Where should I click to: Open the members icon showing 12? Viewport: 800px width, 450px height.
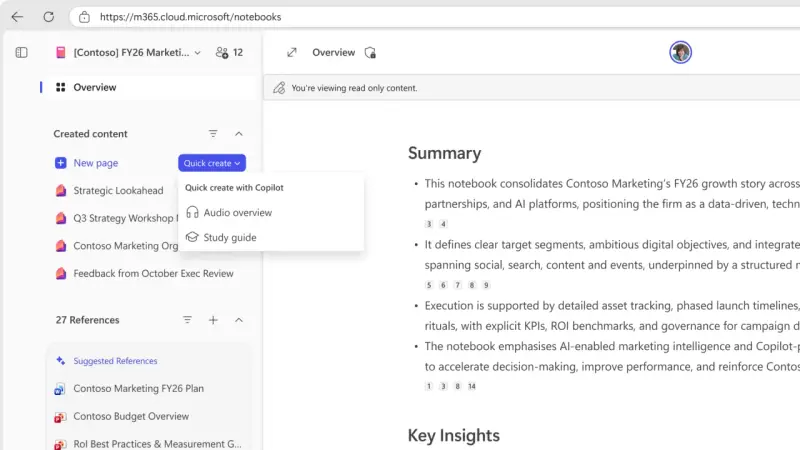[229, 53]
